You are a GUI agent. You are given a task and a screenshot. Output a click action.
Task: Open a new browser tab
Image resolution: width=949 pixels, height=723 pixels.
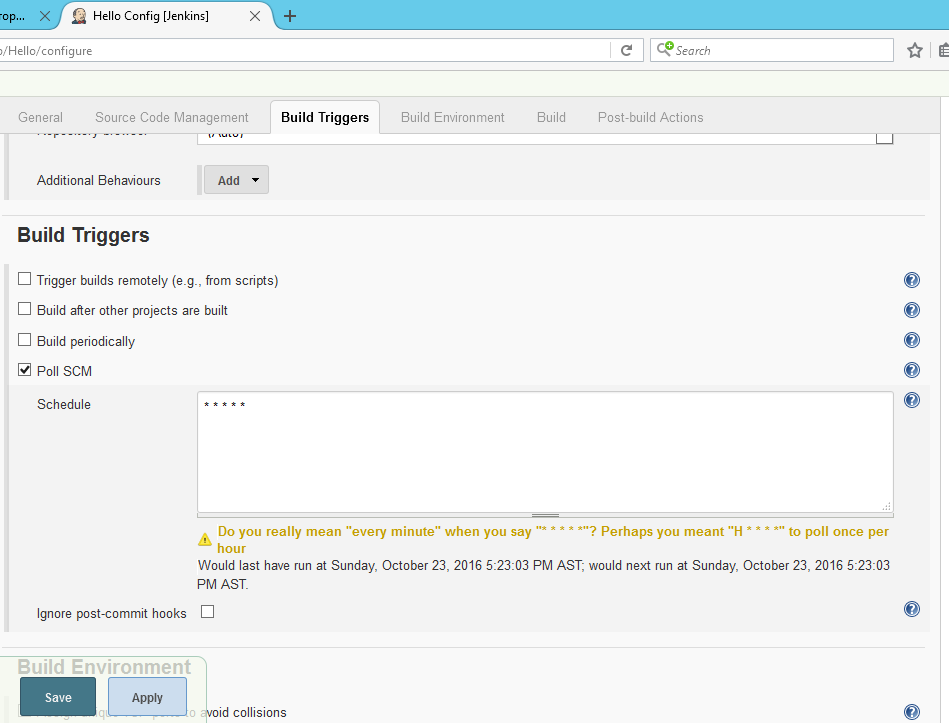pyautogui.click(x=290, y=16)
